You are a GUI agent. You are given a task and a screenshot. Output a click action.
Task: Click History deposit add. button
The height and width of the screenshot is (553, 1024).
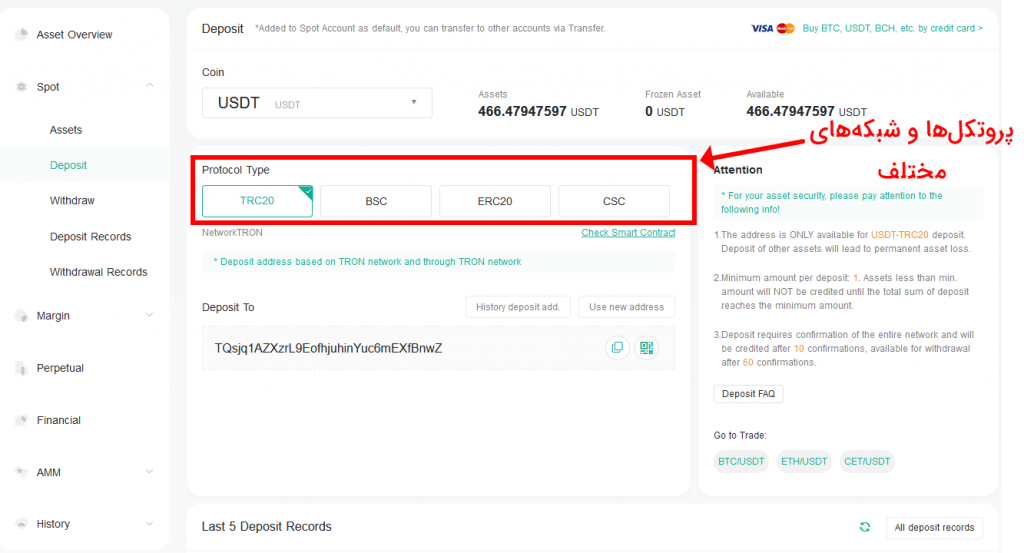point(518,307)
